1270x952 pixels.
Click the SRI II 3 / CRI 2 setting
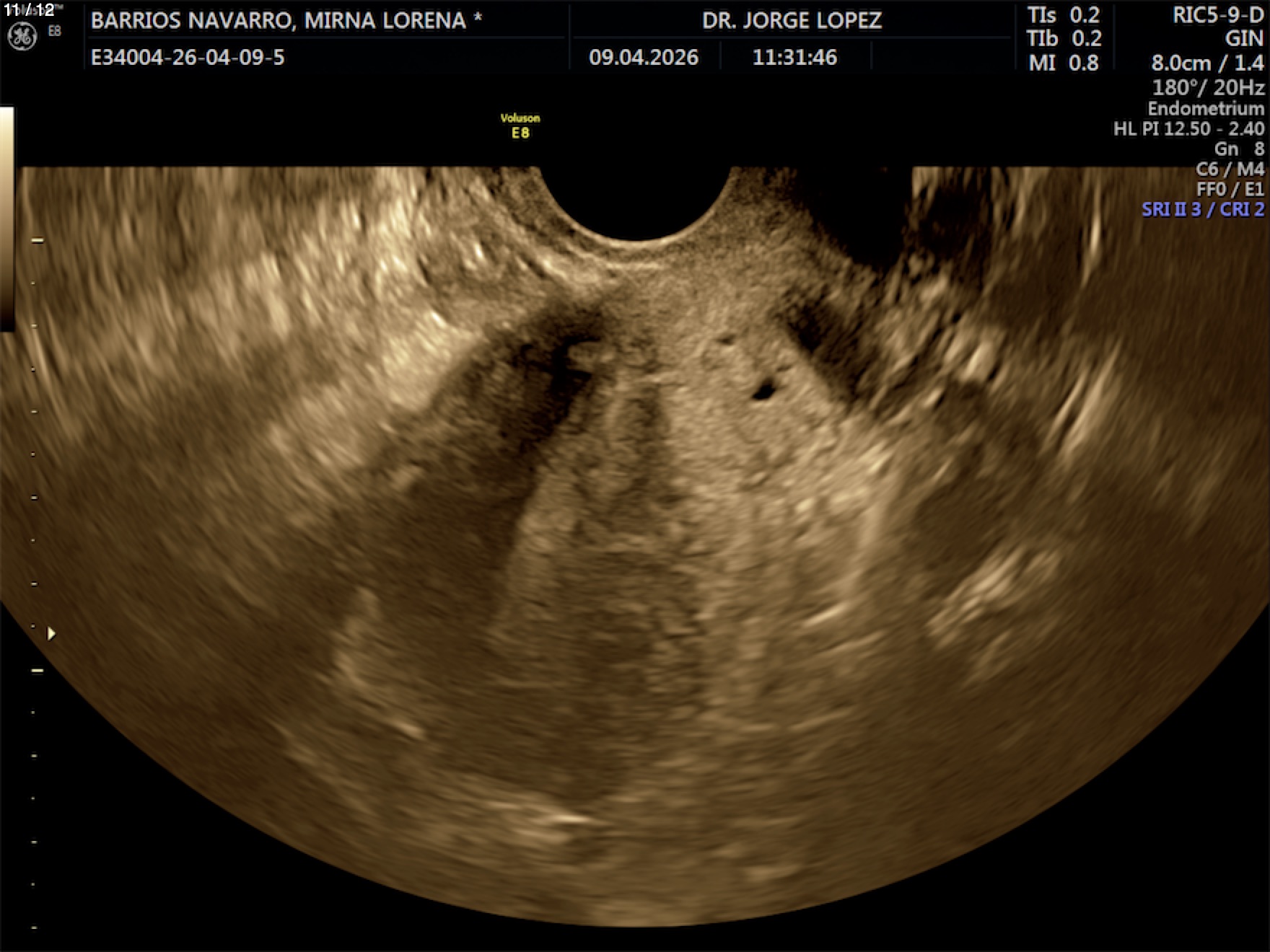1202,210
